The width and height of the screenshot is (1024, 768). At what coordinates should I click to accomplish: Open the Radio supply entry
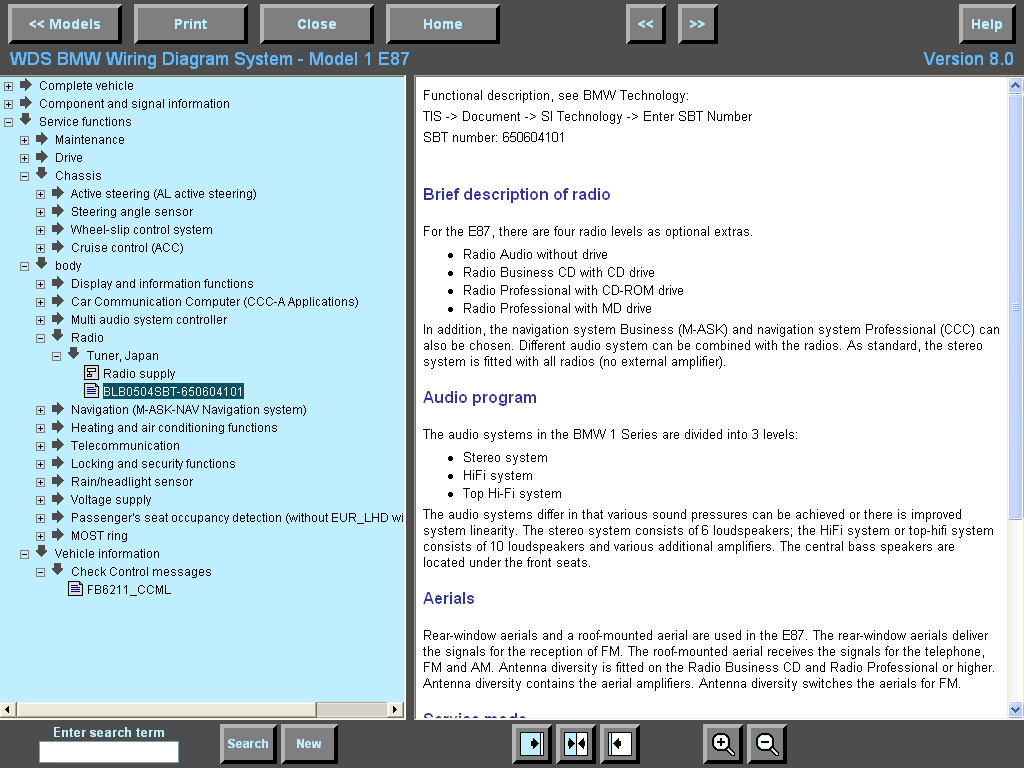point(139,374)
